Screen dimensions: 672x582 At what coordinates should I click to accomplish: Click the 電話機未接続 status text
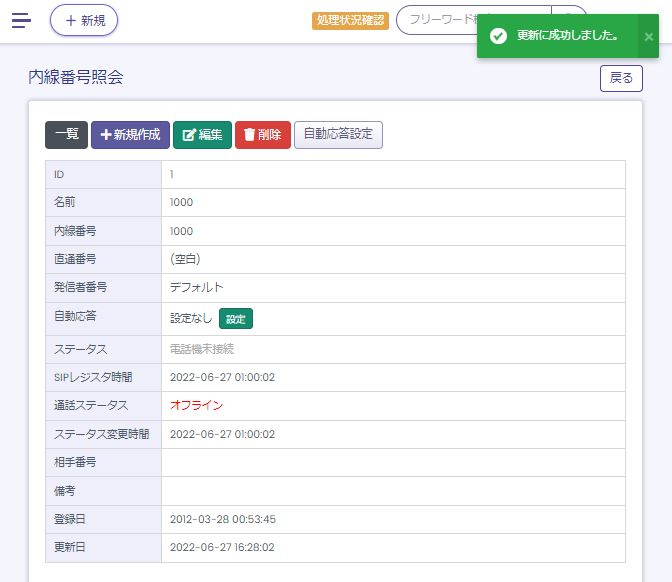[x=202, y=349]
